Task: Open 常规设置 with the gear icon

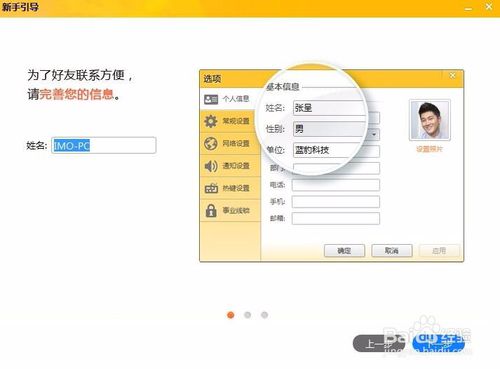Action: [230, 121]
